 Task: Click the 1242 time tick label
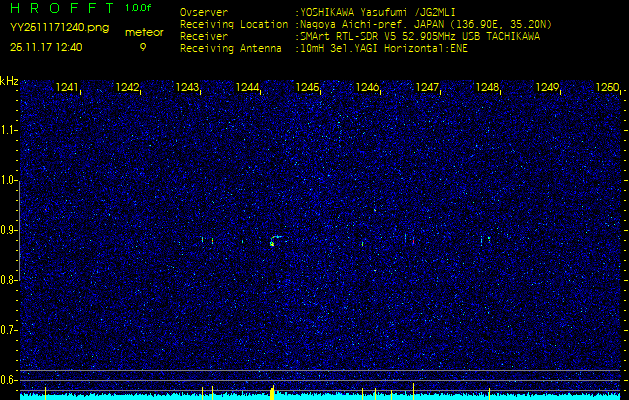pyautogui.click(x=128, y=87)
